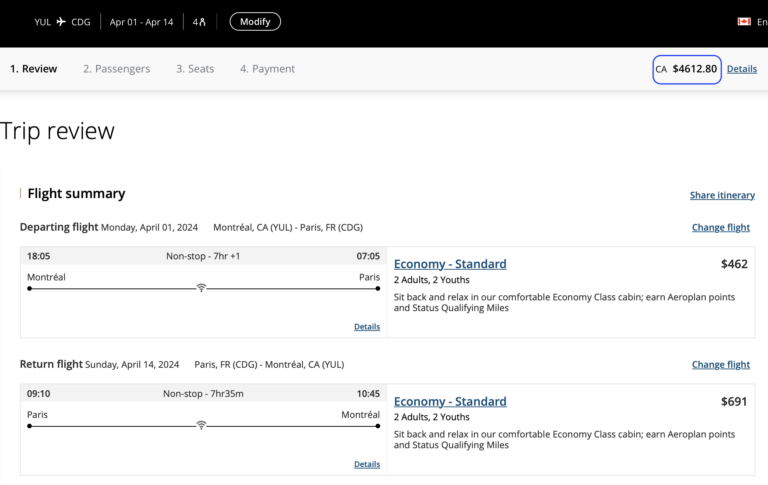Switch to the 3. Seats step
This screenshot has height=485, width=768.
point(195,69)
